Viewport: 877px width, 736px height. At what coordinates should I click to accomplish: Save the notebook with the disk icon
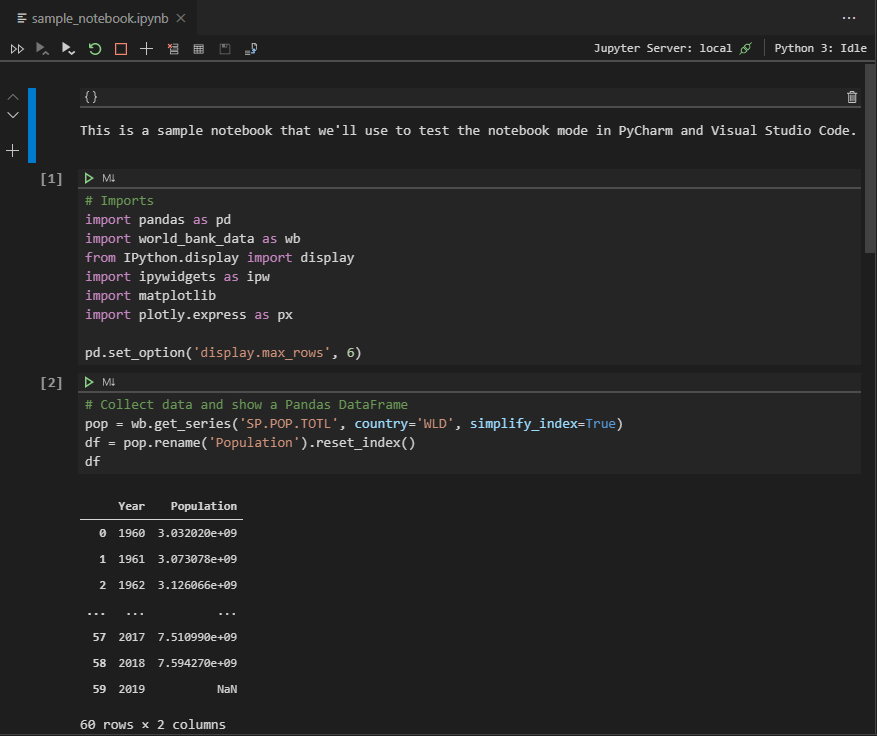(x=225, y=48)
